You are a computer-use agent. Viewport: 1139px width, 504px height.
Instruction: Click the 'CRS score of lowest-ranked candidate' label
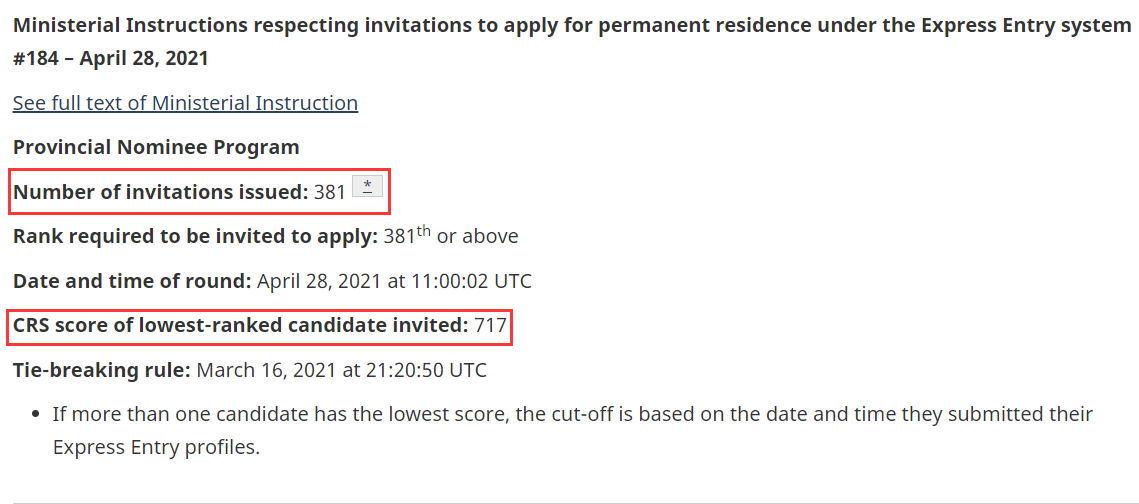[x=240, y=325]
